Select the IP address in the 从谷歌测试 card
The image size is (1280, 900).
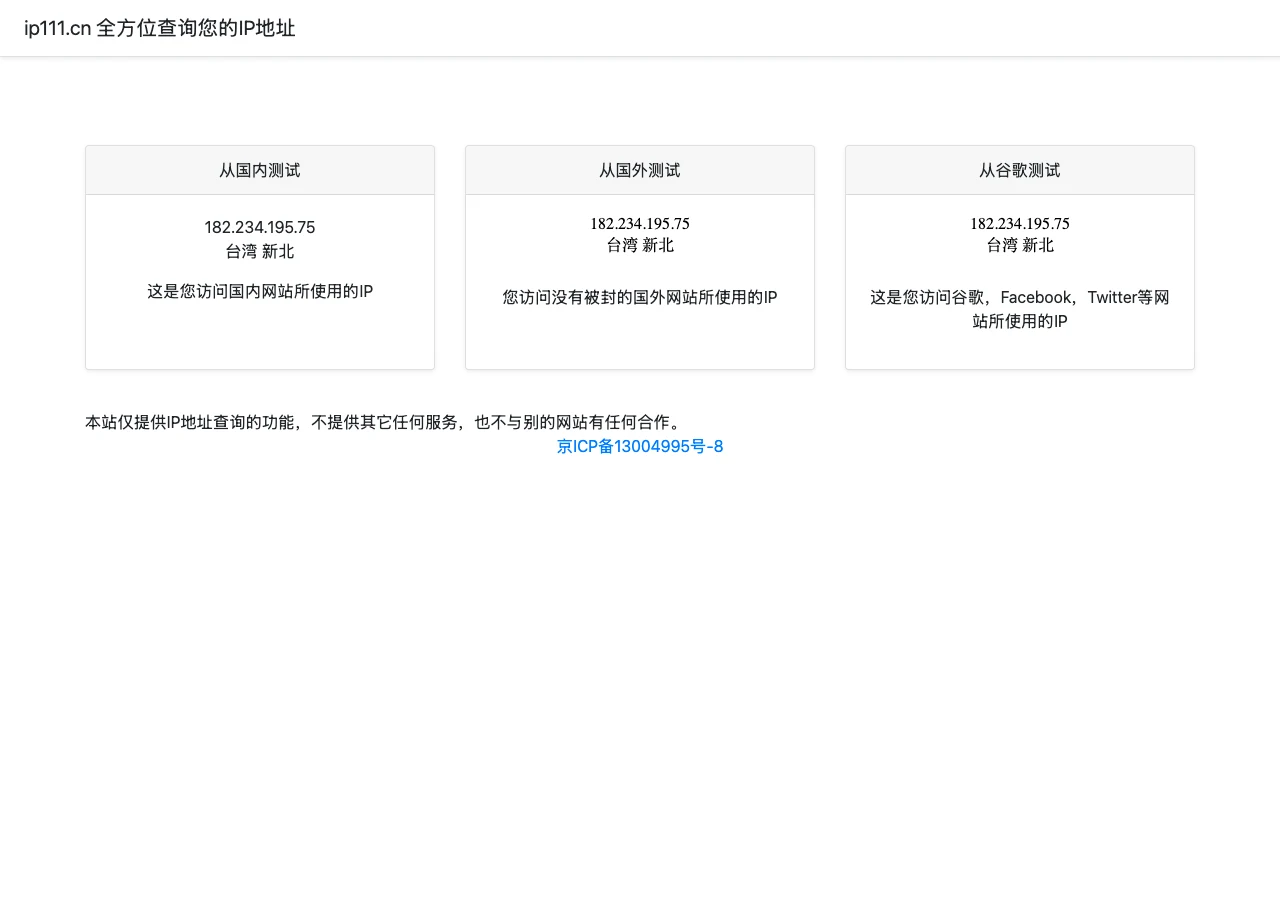1020,223
